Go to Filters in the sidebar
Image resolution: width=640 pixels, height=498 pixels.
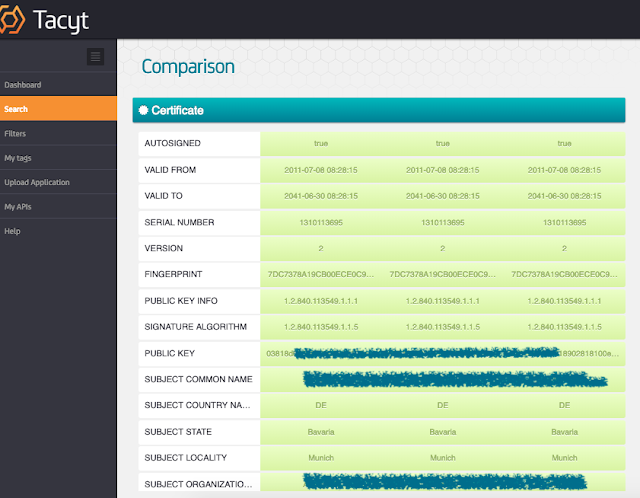point(15,133)
